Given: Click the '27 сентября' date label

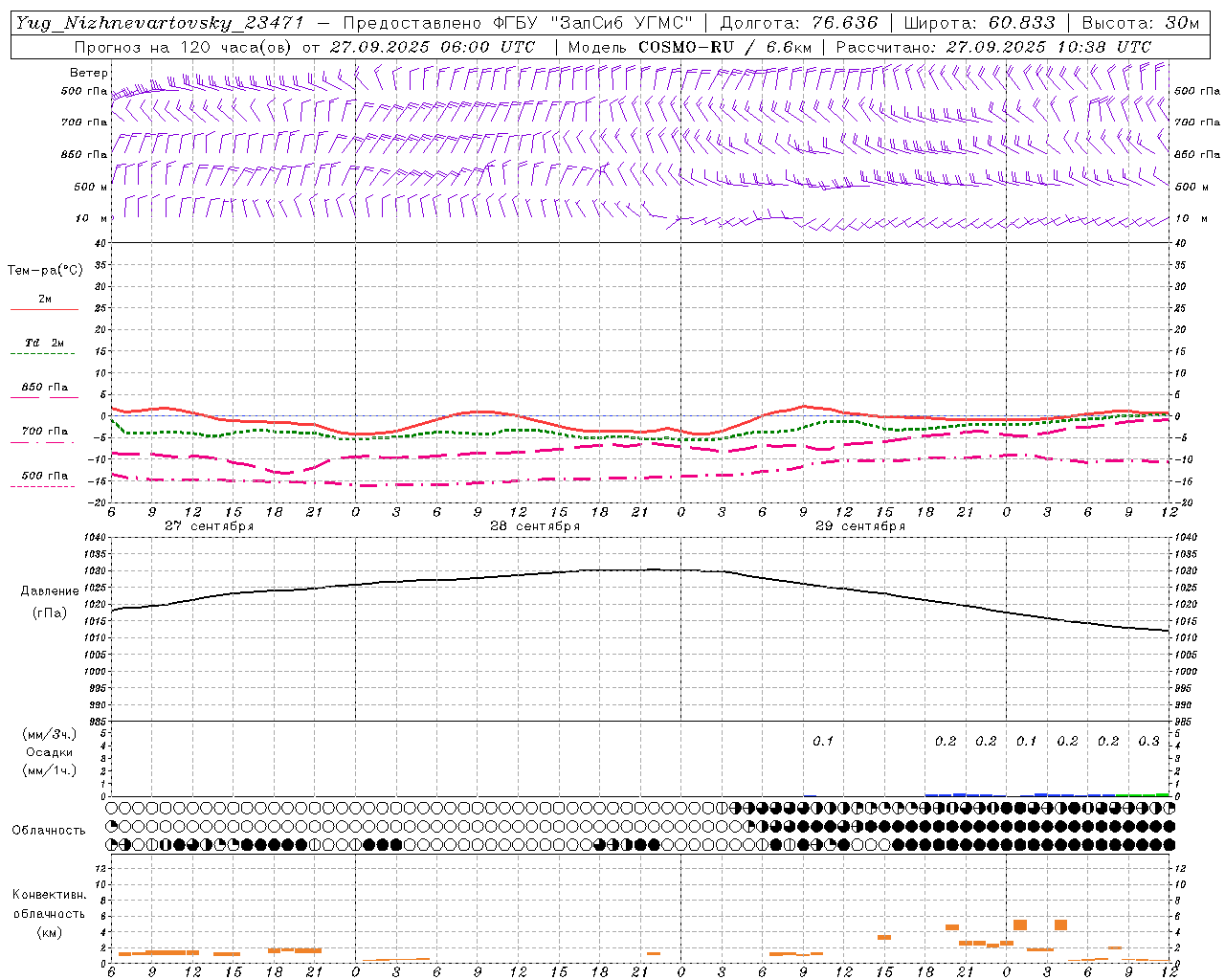Looking at the screenshot, I should 210,526.
